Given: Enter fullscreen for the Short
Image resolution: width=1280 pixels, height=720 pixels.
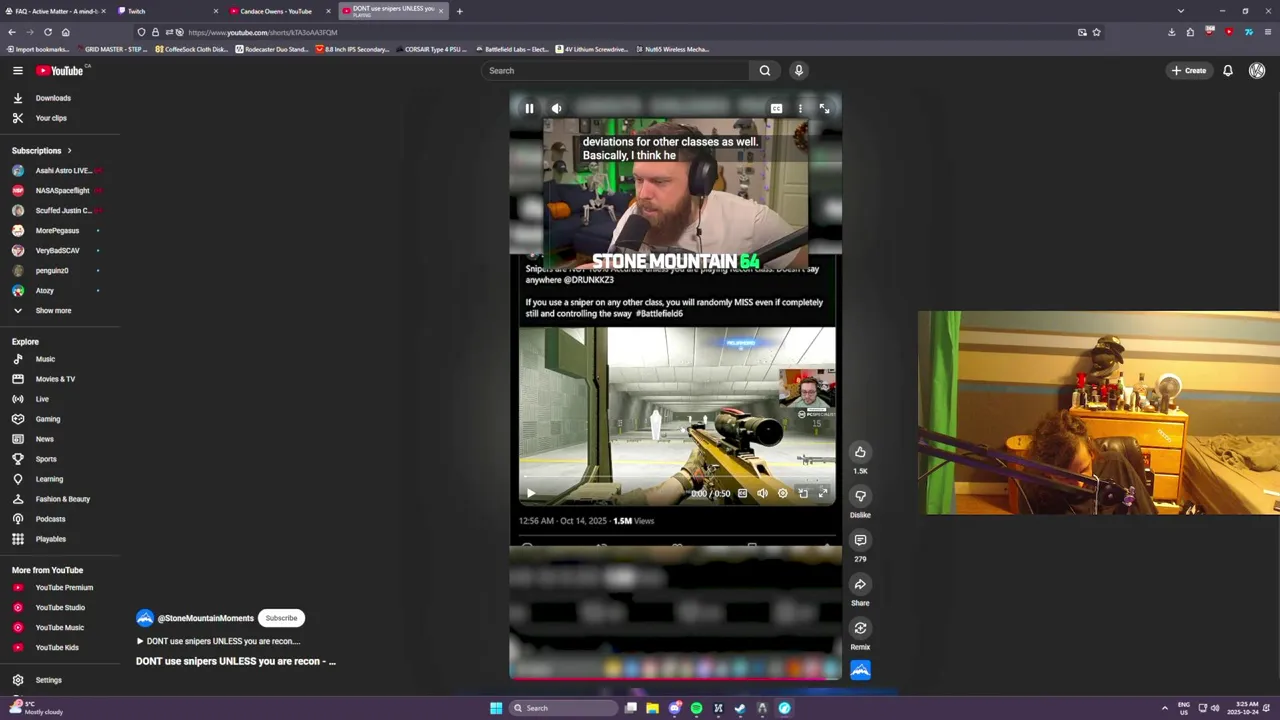Looking at the screenshot, I should point(824,108).
